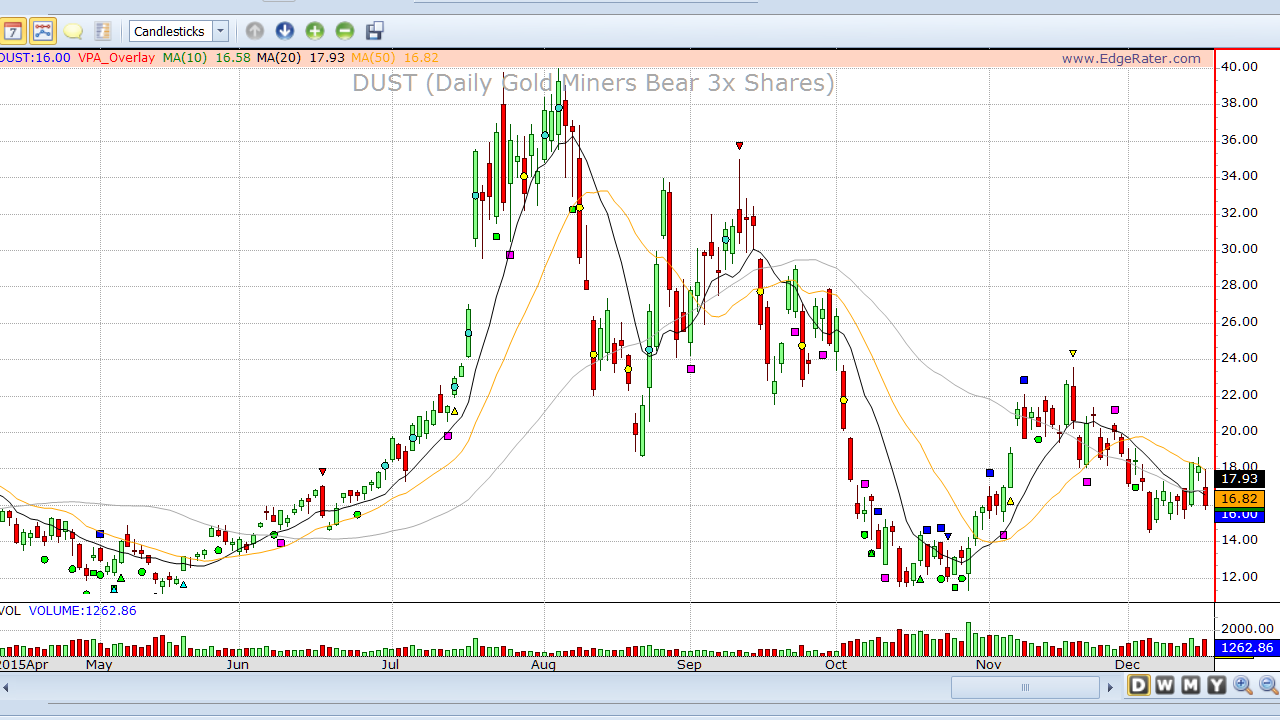Screen dimensions: 1280x720
Task: Click the zoom out magnifier icon
Action: point(1268,685)
